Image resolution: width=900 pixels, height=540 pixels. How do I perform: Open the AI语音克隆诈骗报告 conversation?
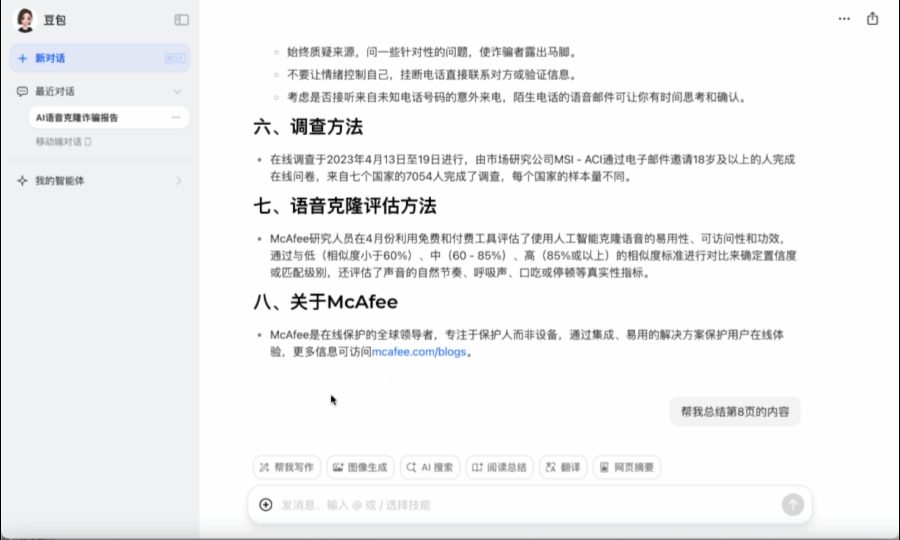(x=108, y=118)
